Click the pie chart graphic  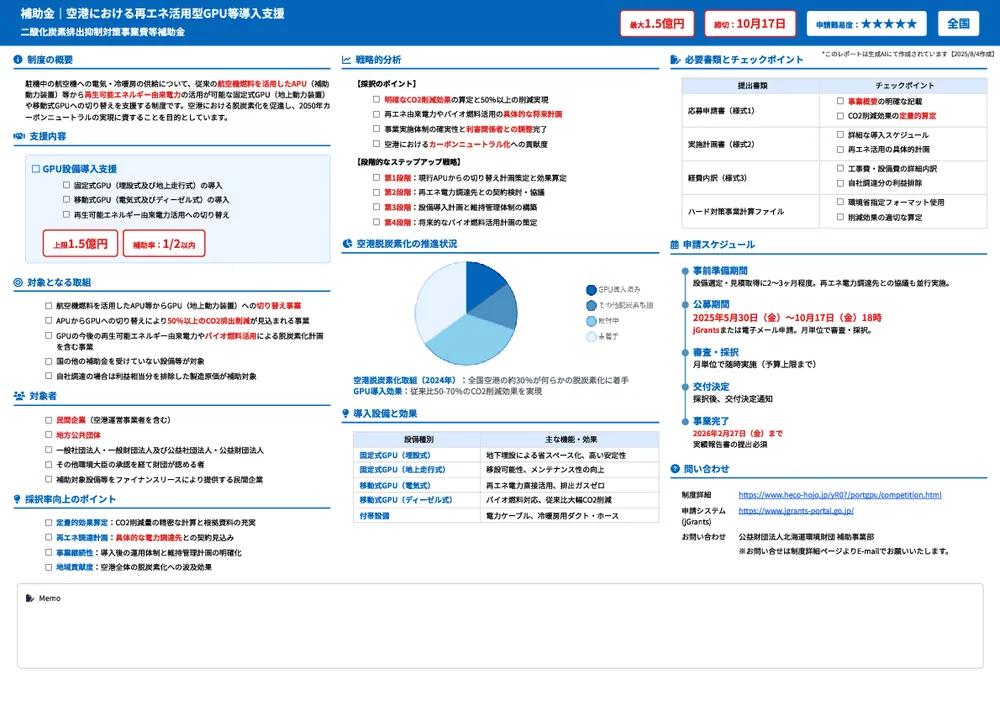click(466, 313)
